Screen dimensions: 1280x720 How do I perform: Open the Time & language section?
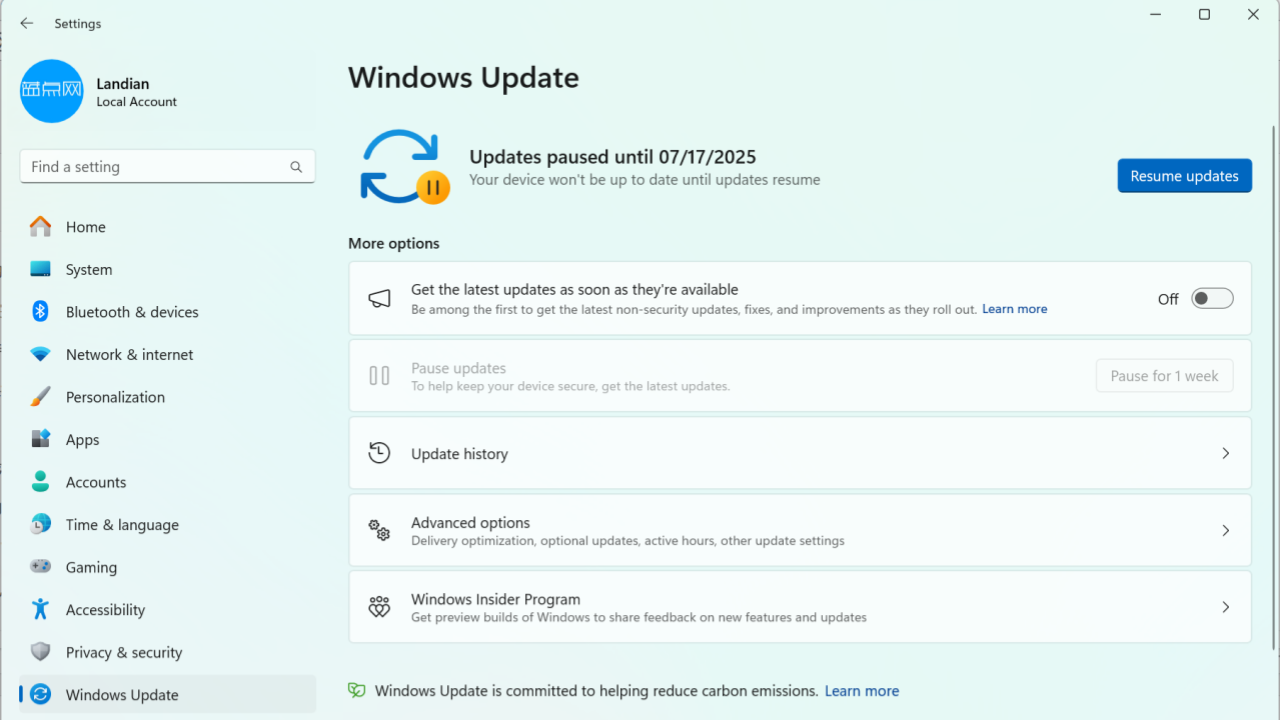click(x=122, y=525)
